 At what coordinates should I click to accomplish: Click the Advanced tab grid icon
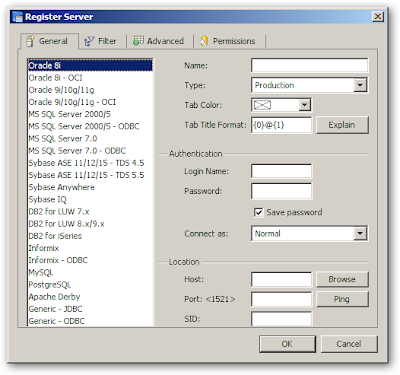pyautogui.click(x=138, y=41)
